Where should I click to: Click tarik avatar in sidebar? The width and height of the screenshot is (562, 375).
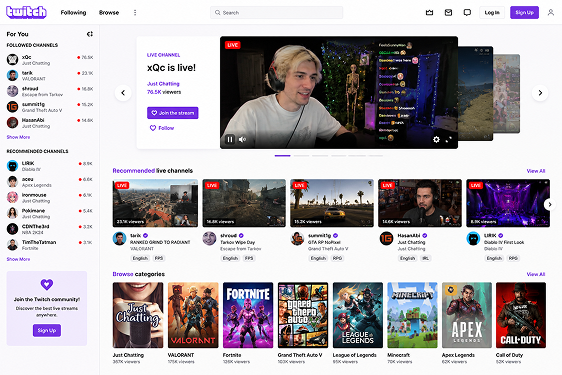[13, 75]
